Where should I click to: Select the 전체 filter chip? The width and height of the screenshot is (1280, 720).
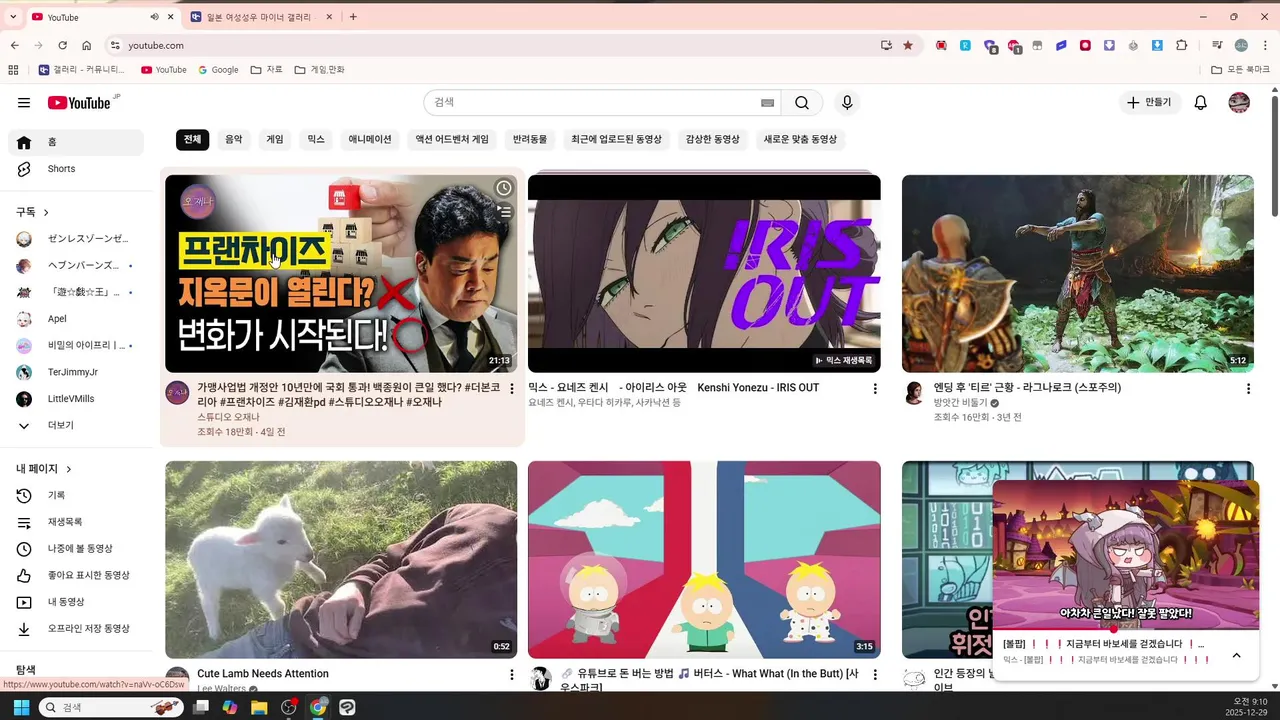(x=192, y=140)
